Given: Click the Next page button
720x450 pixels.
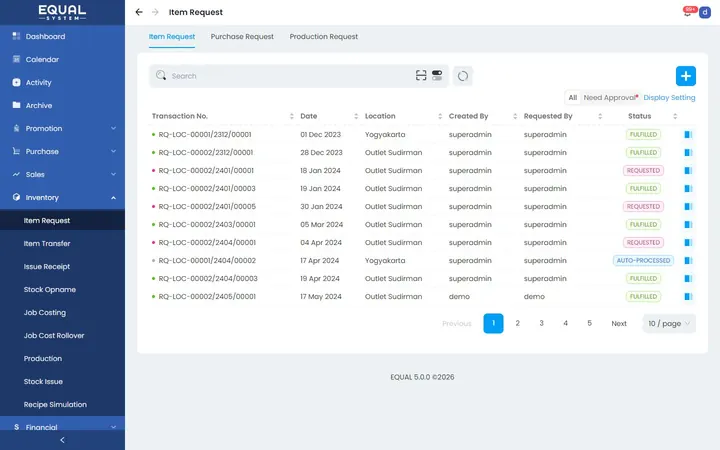Looking at the screenshot, I should pos(619,324).
